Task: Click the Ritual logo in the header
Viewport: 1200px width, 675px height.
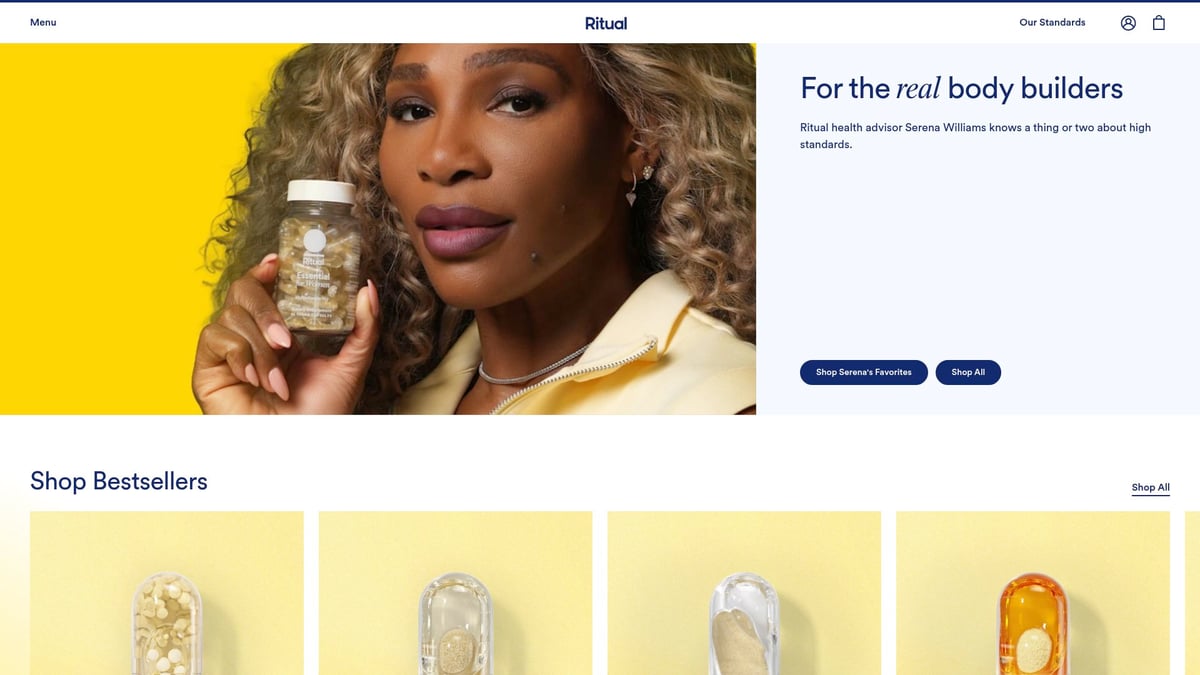Action: point(606,23)
